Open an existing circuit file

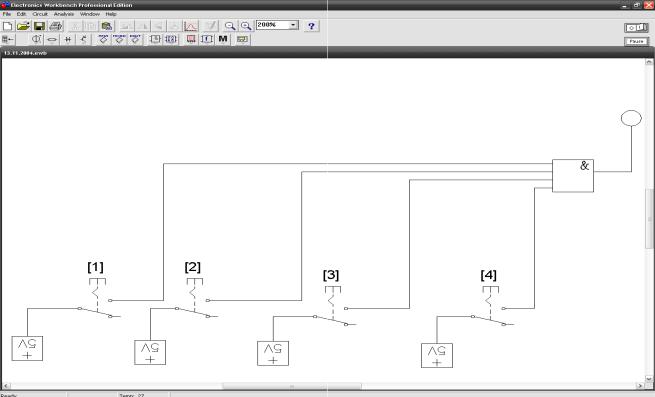tap(23, 26)
